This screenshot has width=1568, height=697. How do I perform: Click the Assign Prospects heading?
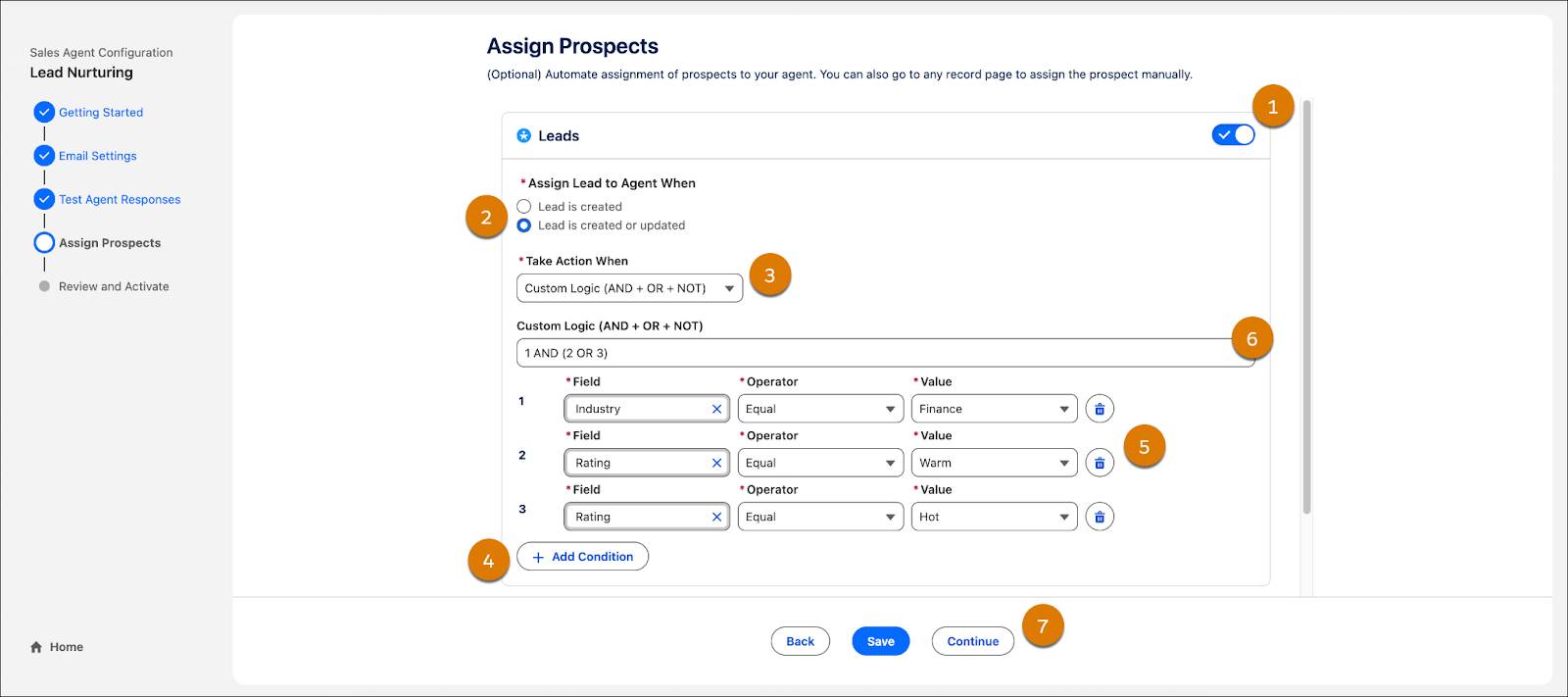(572, 46)
